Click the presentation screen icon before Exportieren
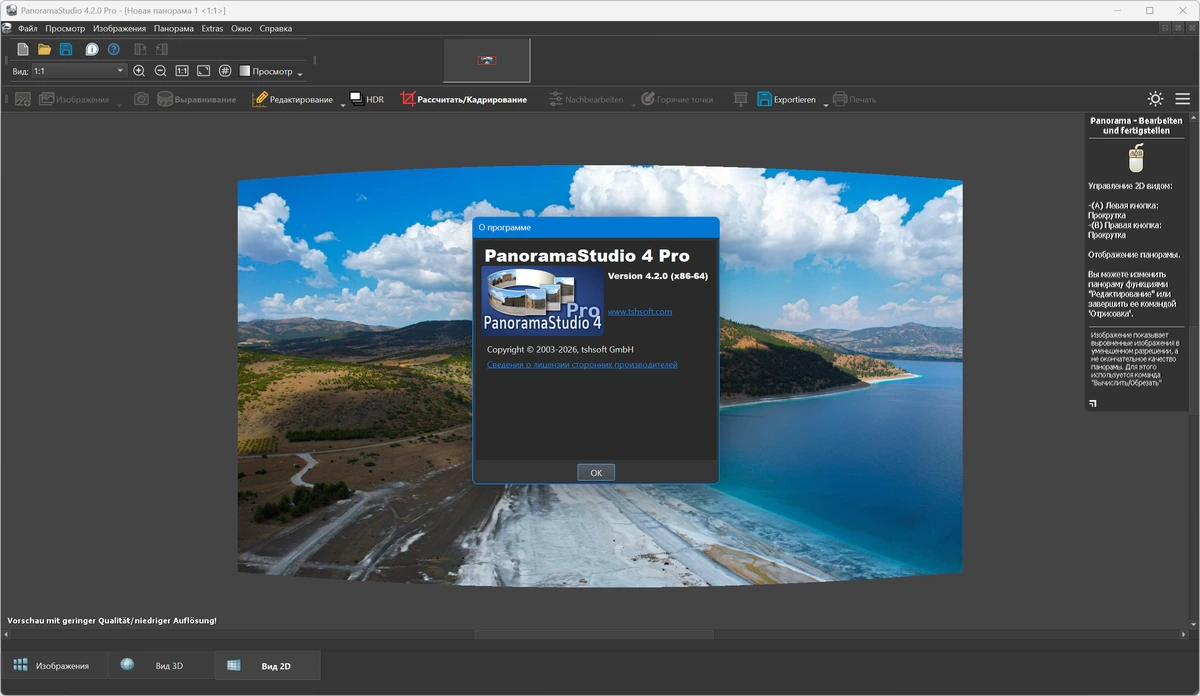Image resolution: width=1200 pixels, height=696 pixels. point(740,99)
